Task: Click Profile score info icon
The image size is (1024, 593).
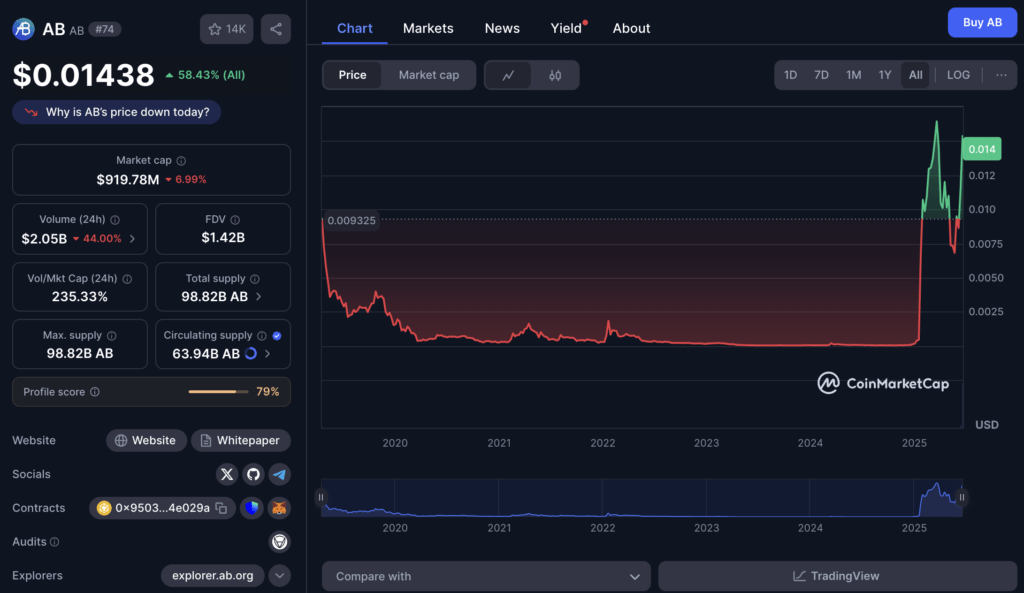Action: coord(95,392)
